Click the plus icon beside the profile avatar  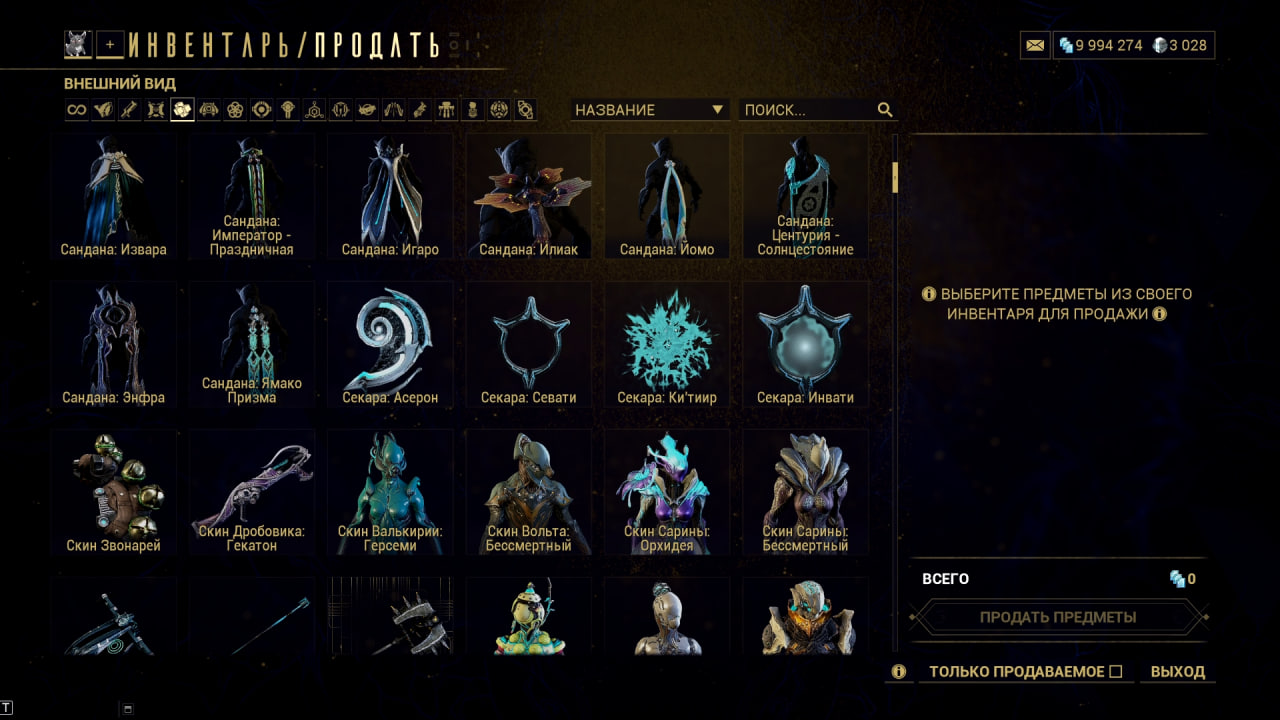[x=110, y=44]
